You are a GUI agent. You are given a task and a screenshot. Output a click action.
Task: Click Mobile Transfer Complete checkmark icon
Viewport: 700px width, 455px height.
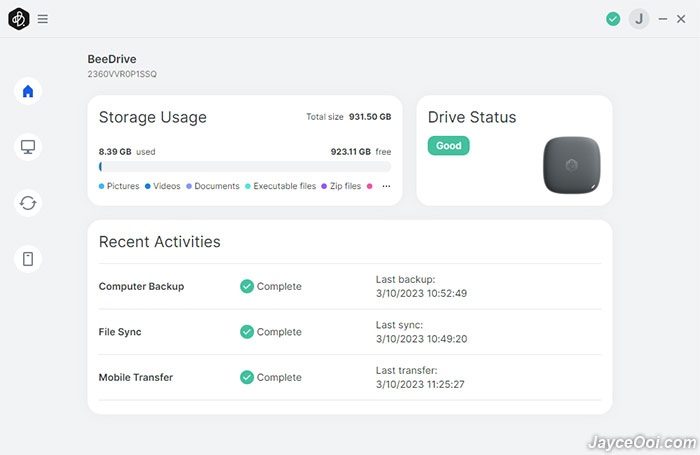click(247, 377)
